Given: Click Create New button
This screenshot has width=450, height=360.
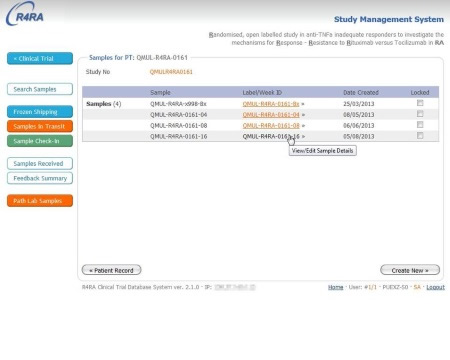Looking at the screenshot, I should (410, 270).
